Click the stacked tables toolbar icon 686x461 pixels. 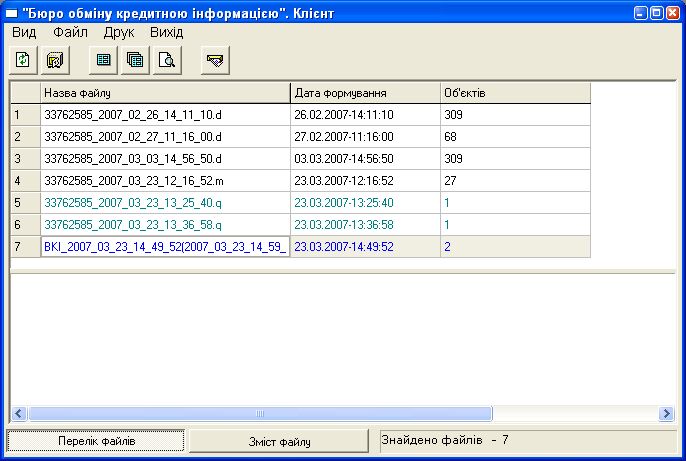click(x=135, y=60)
